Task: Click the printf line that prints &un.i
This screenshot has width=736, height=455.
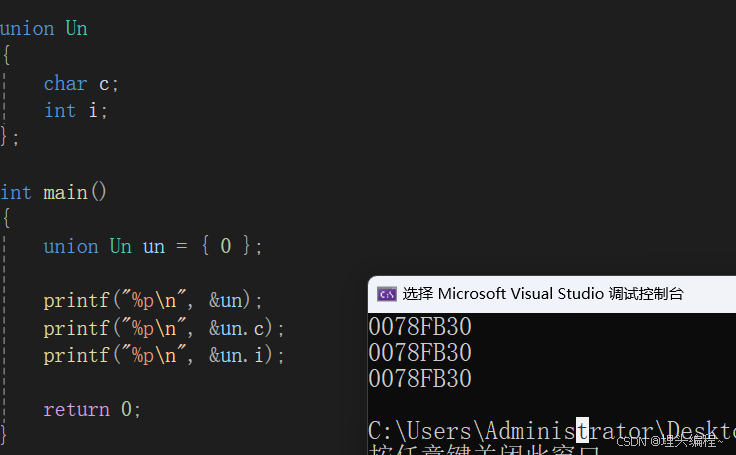Action: pyautogui.click(x=164, y=355)
